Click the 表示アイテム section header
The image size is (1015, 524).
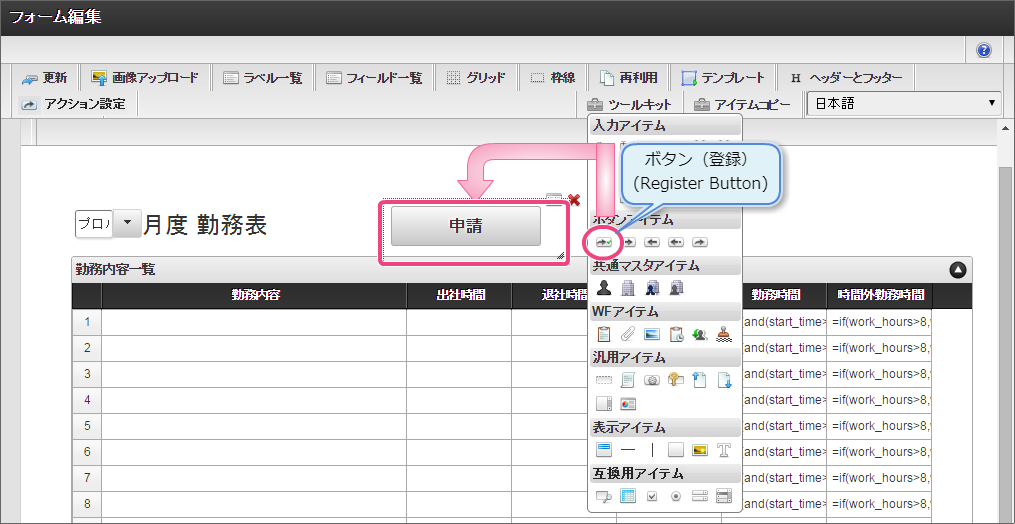(665, 427)
